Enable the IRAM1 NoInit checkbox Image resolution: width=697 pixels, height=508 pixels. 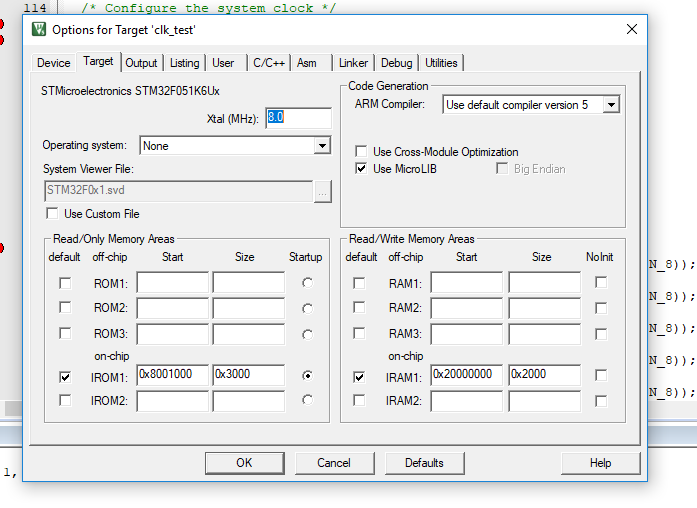coord(601,376)
